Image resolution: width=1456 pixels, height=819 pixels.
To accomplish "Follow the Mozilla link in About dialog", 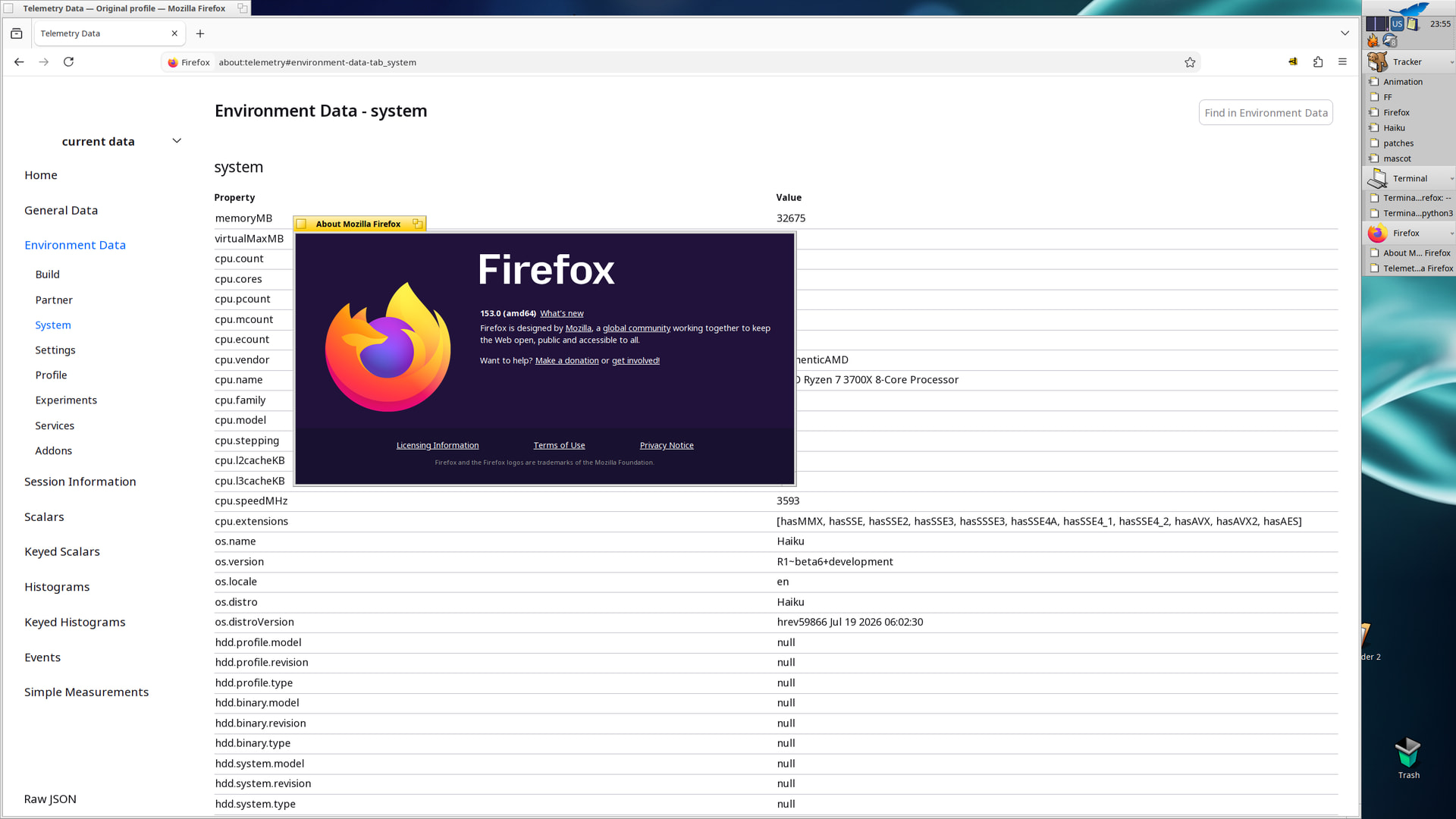I will pyautogui.click(x=579, y=329).
